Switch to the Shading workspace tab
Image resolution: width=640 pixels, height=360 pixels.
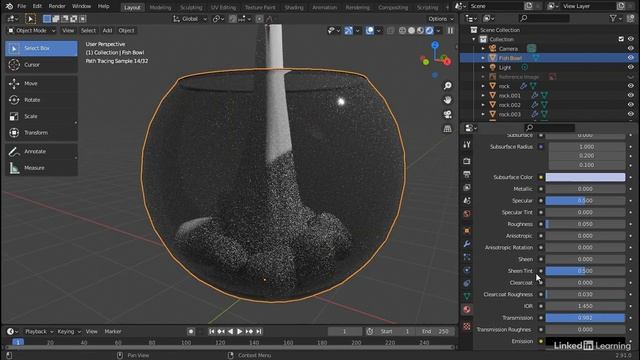[294, 7]
